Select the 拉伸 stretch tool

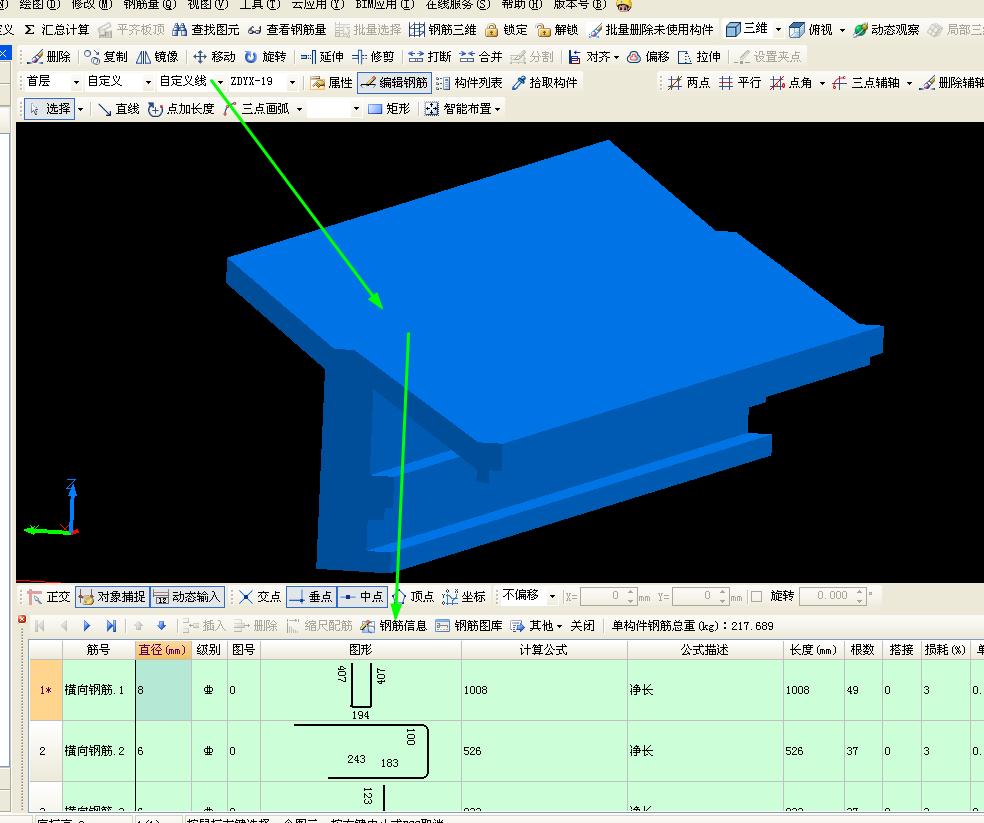pyautogui.click(x=699, y=56)
